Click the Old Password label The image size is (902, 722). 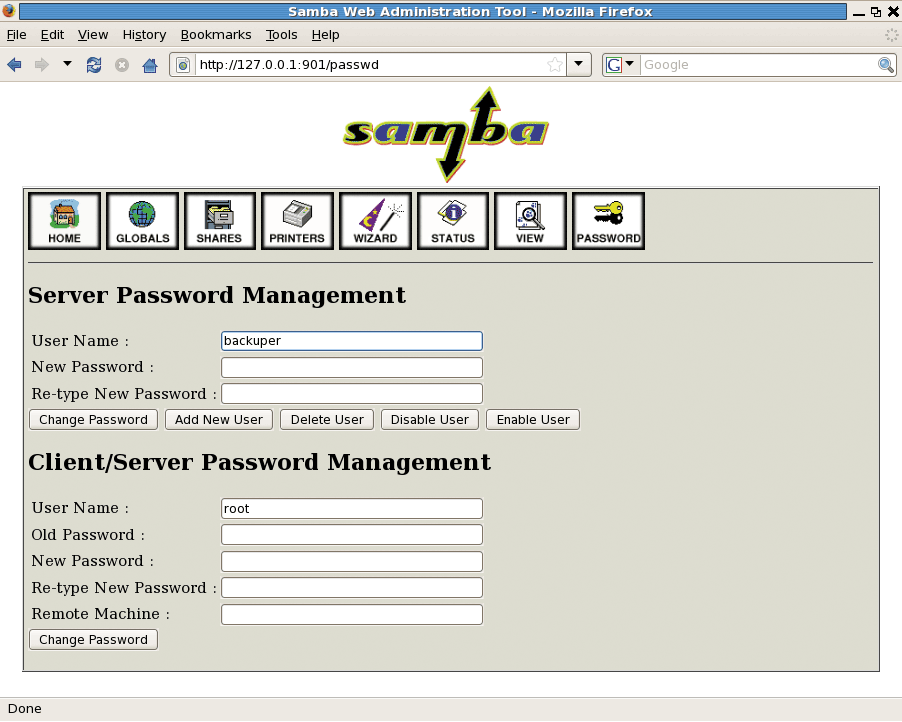(x=88, y=534)
